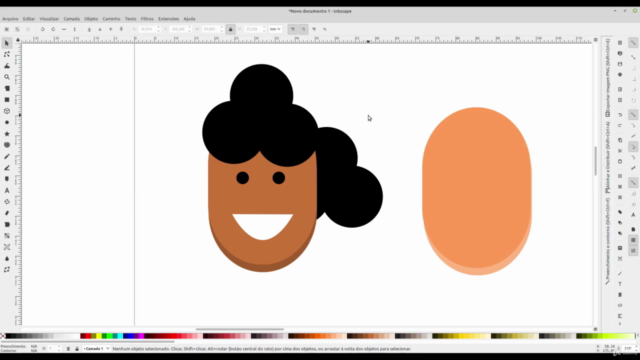Toggle width/height ratio lock
Image resolution: width=640 pixels, height=360 pixels.
click(x=231, y=29)
